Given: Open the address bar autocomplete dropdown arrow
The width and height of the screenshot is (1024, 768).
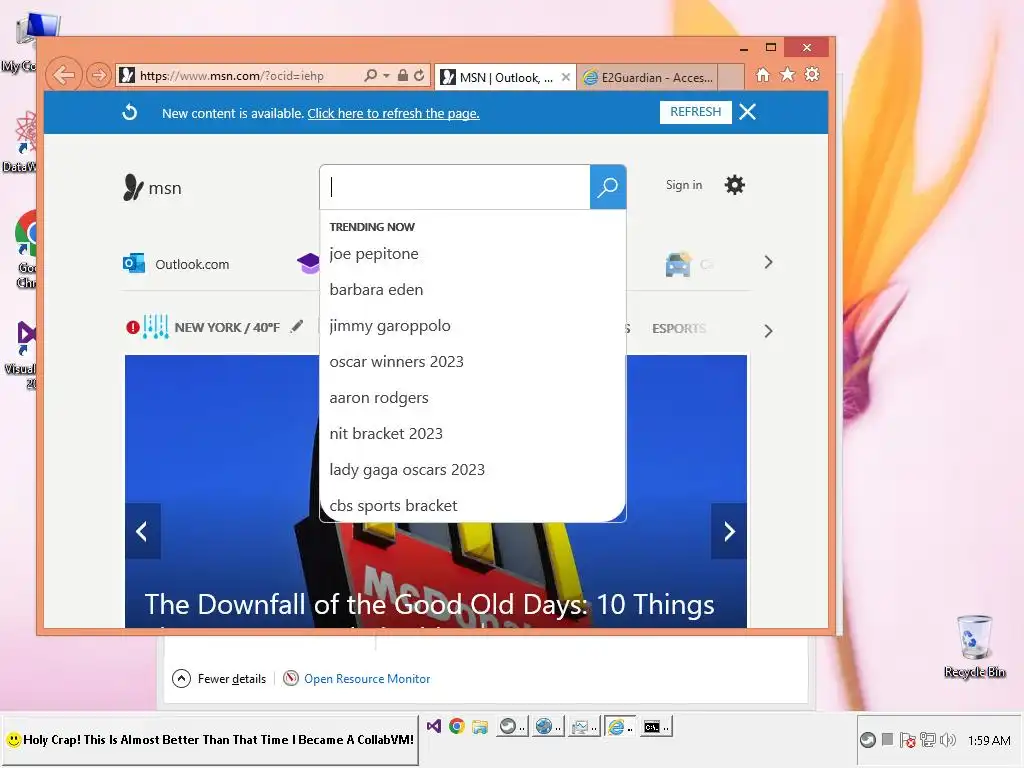Looking at the screenshot, I should click(x=387, y=76).
